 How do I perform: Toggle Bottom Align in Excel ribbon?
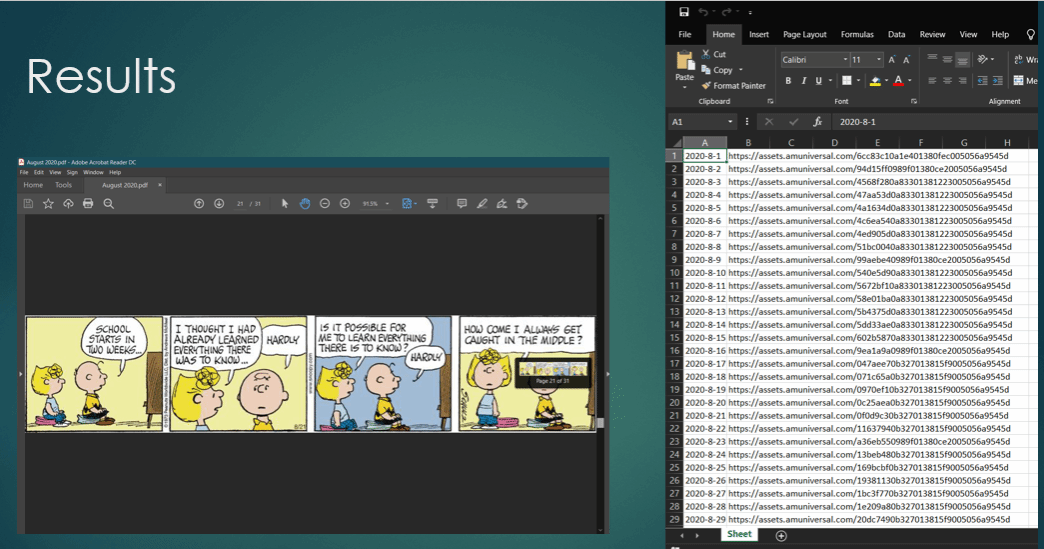[x=963, y=60]
